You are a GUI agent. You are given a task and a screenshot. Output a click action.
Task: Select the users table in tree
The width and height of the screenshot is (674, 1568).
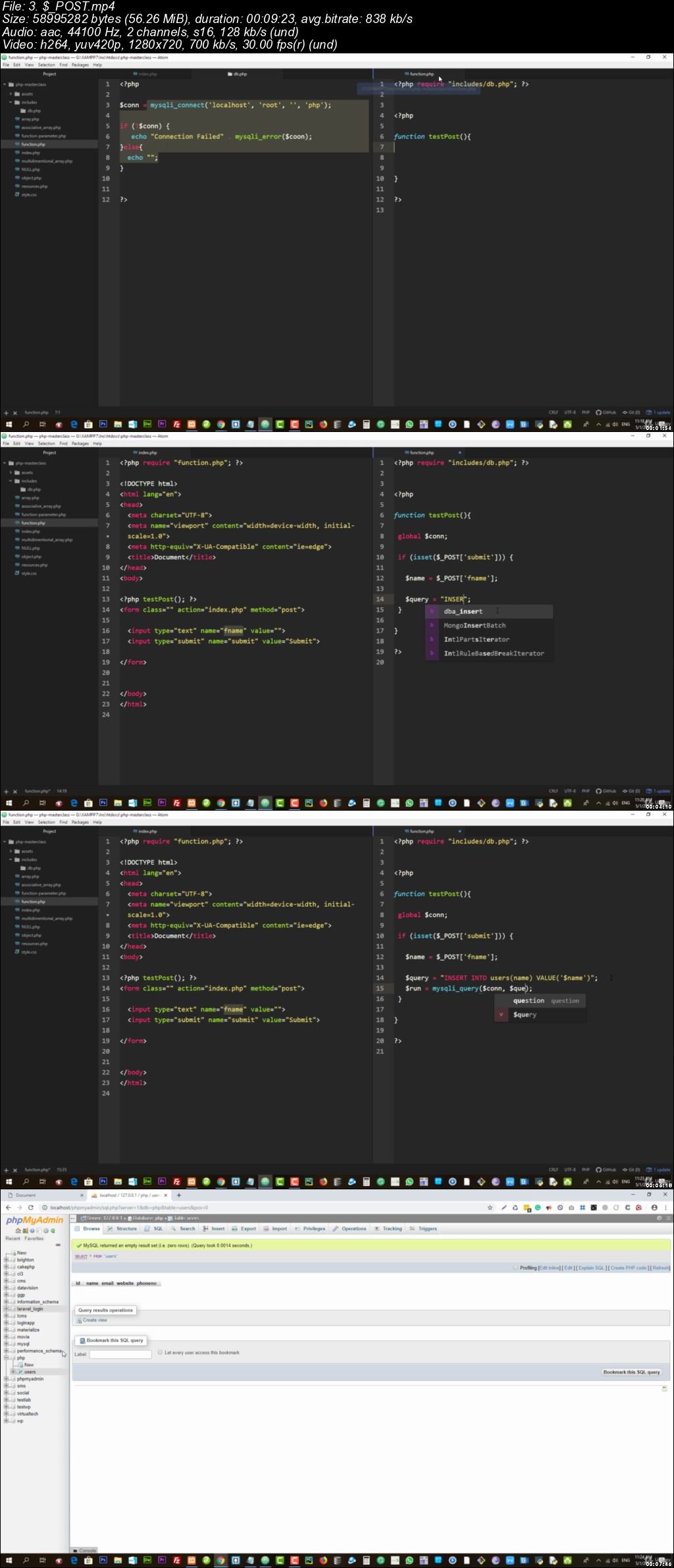(x=30, y=1372)
